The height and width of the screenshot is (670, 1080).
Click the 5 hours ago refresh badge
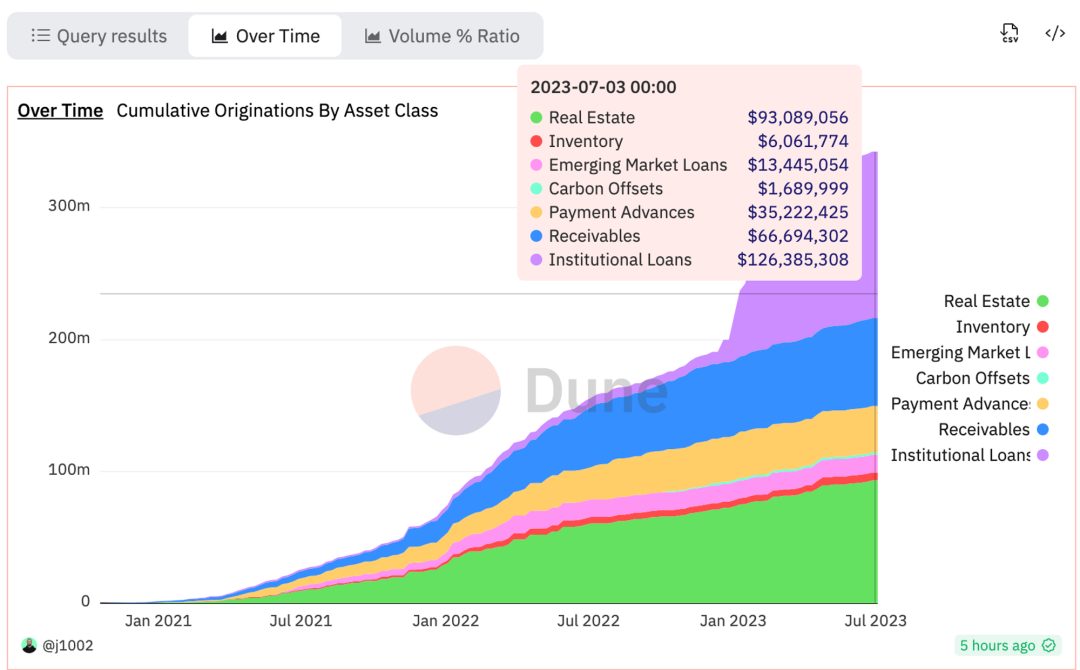coord(1008,645)
